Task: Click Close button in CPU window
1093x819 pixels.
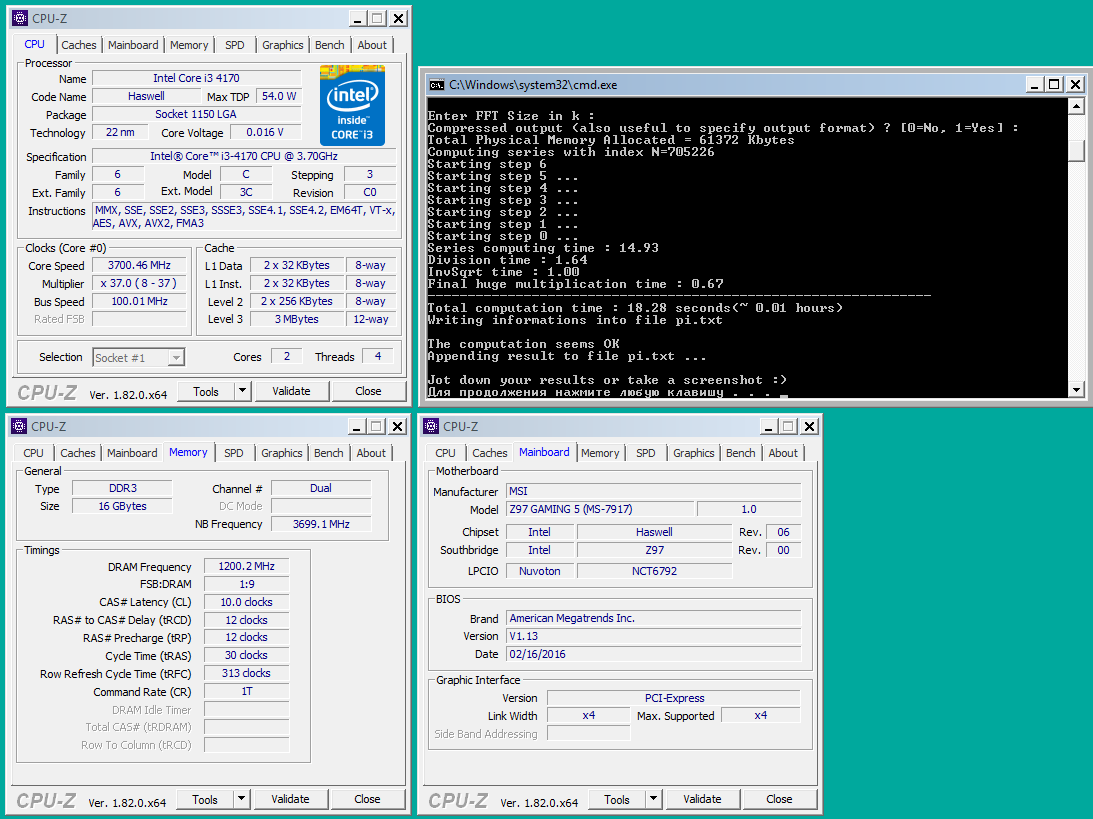Action: coord(368,391)
